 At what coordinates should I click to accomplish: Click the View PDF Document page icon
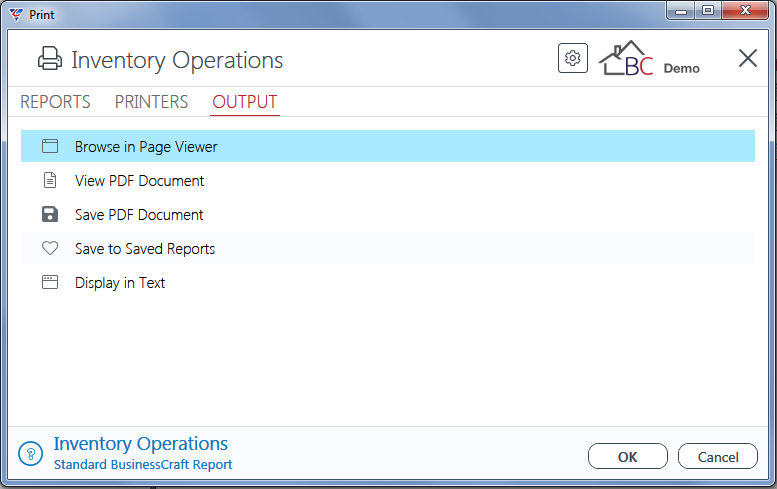(50, 180)
